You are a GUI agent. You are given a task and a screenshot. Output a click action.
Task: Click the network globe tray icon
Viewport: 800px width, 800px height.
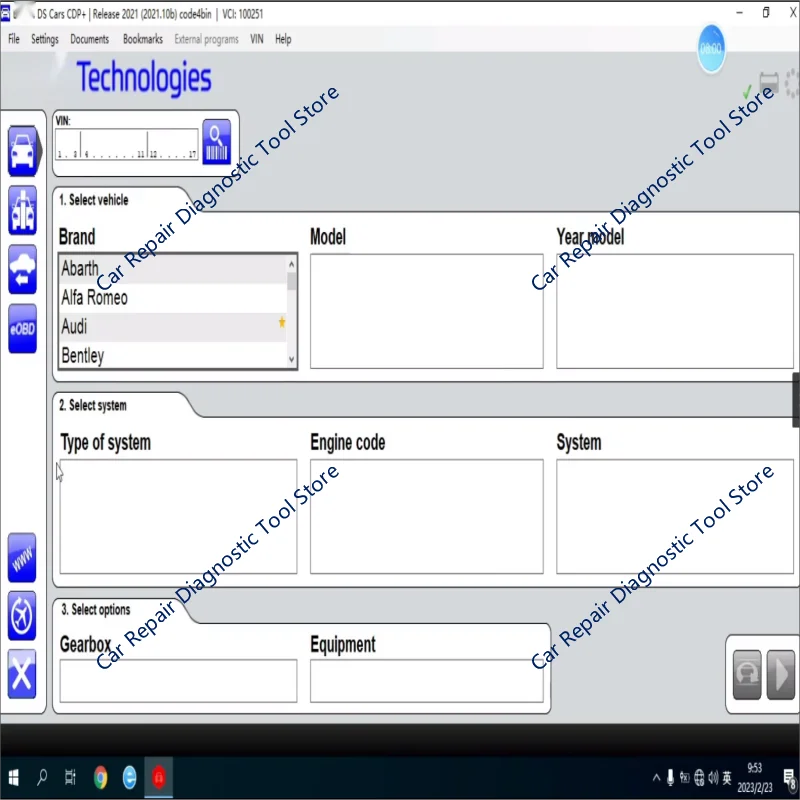pos(699,778)
